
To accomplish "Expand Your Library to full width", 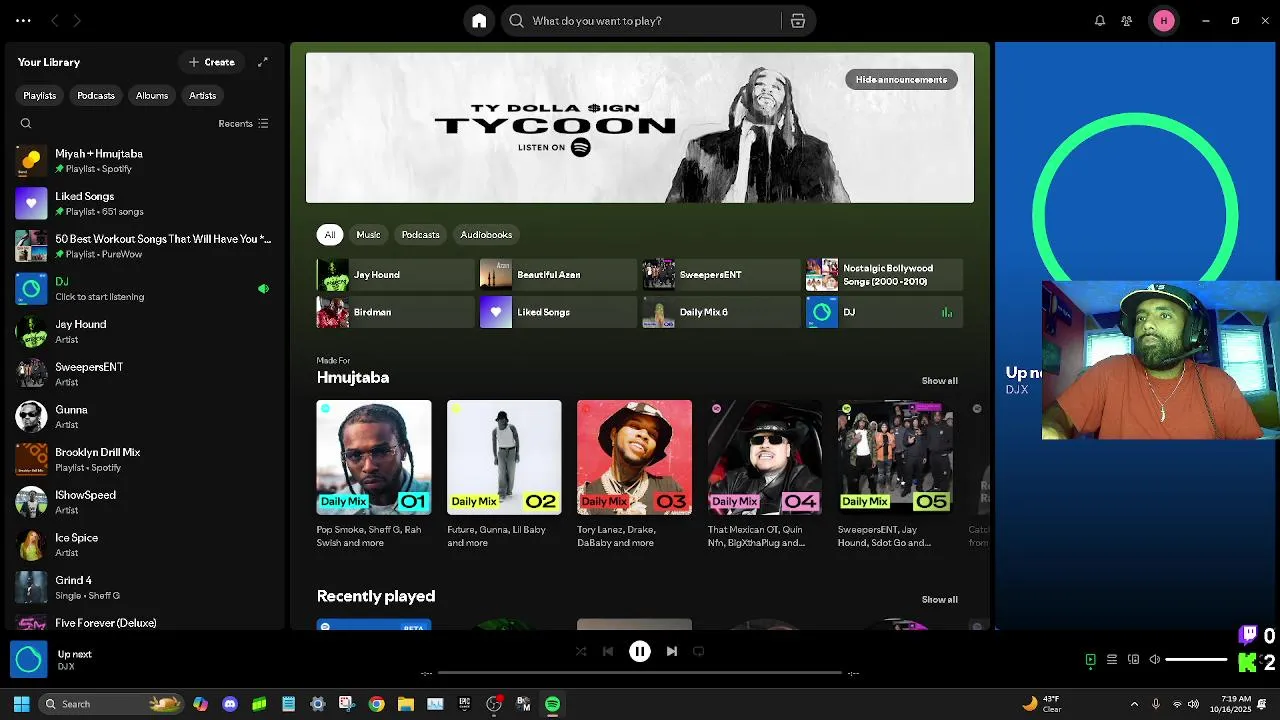I will 263,62.
